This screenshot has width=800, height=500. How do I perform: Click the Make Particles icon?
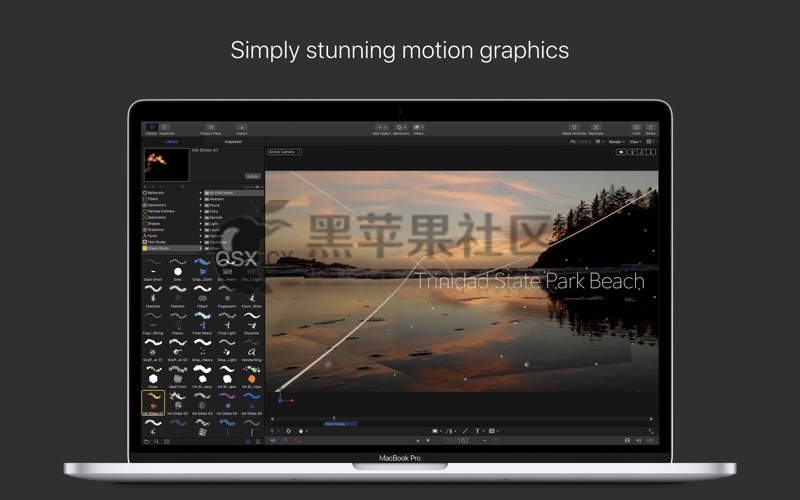coord(574,129)
